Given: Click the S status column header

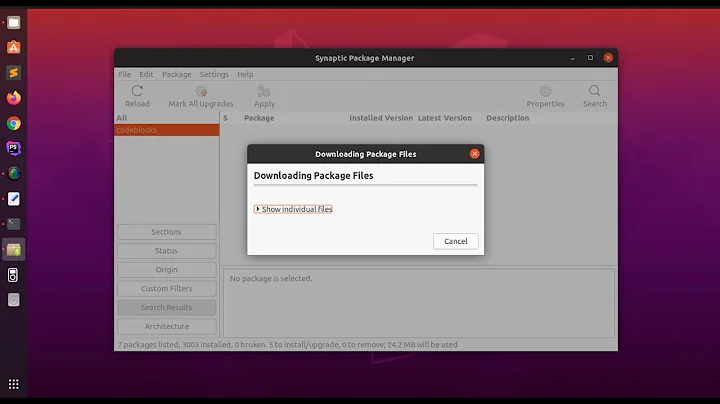Looking at the screenshot, I should coord(225,118).
